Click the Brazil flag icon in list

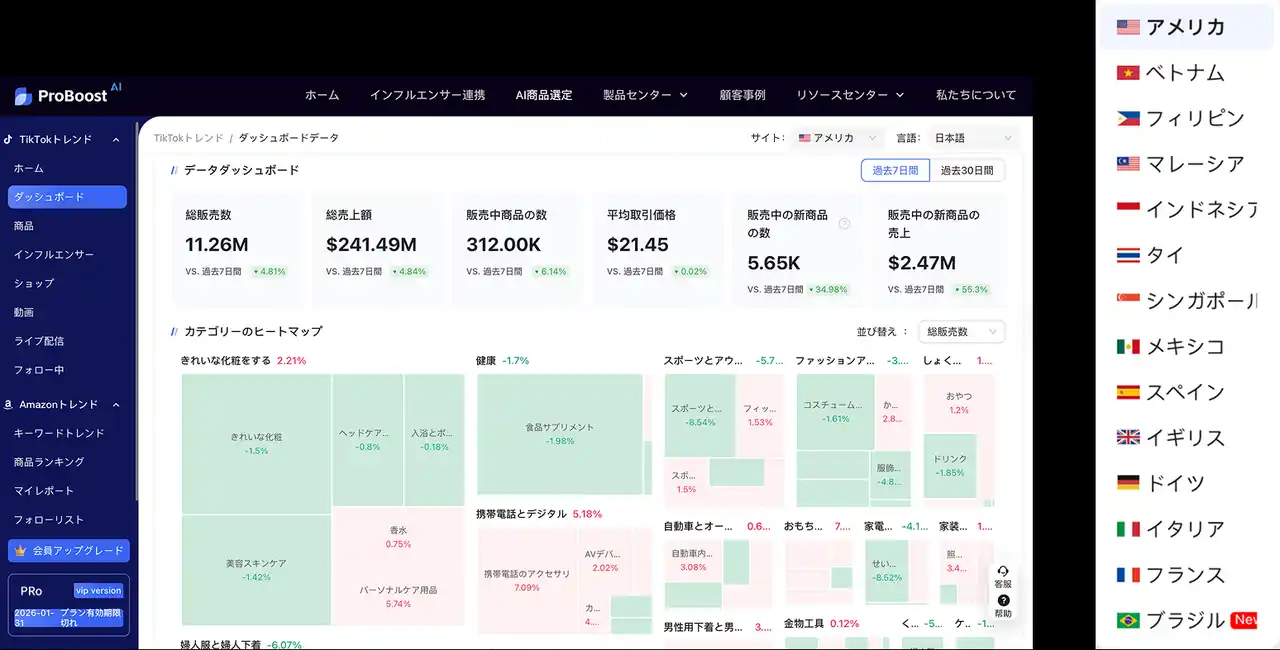click(x=1128, y=621)
